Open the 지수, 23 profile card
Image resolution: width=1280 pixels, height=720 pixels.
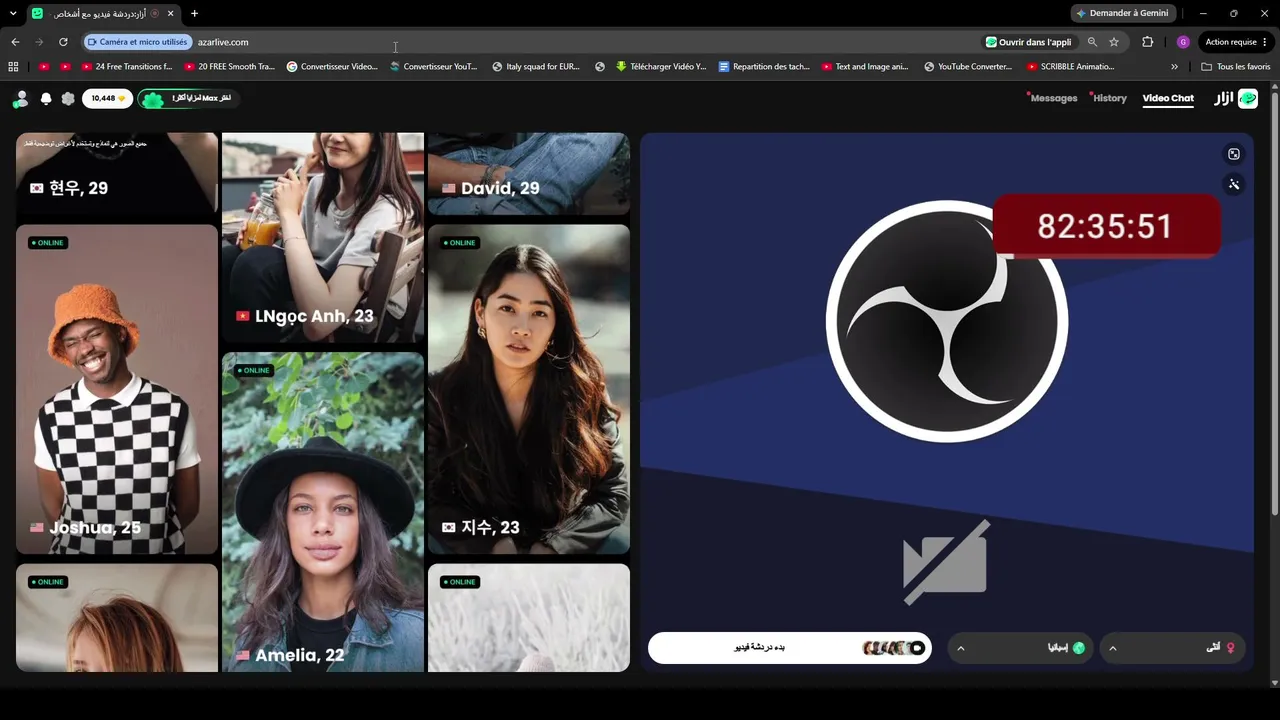(x=529, y=389)
